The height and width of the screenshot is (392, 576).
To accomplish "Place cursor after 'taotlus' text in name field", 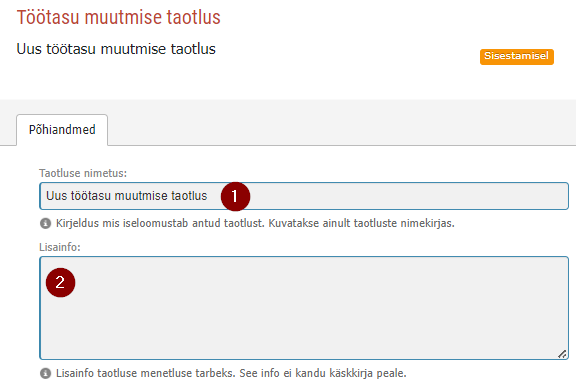I will tap(208, 196).
